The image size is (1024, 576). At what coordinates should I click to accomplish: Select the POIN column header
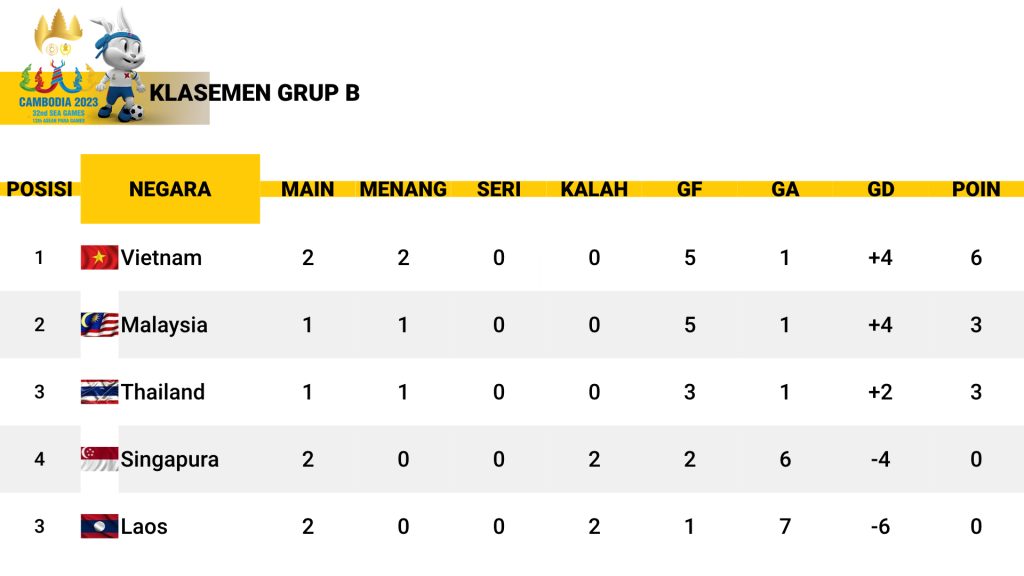976,189
